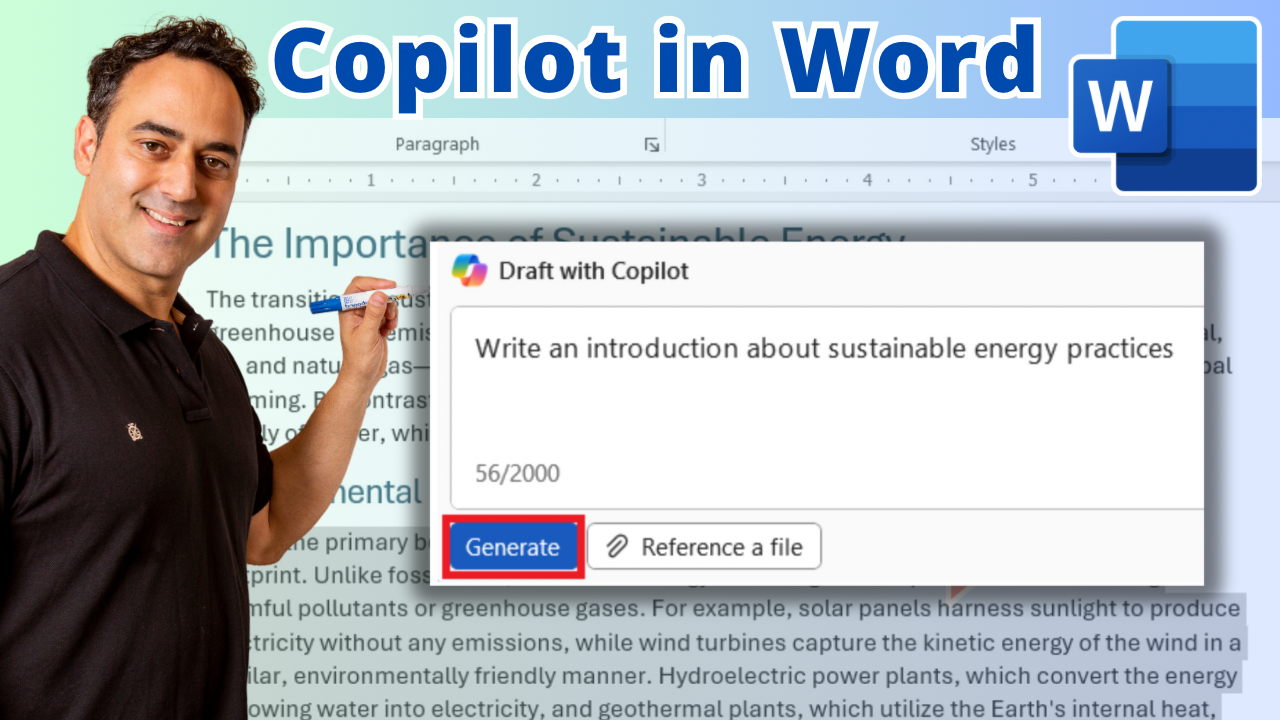Image resolution: width=1280 pixels, height=720 pixels.
Task: Click the body line mentioning 'Hydroelectric power plants'
Action: pos(743,675)
